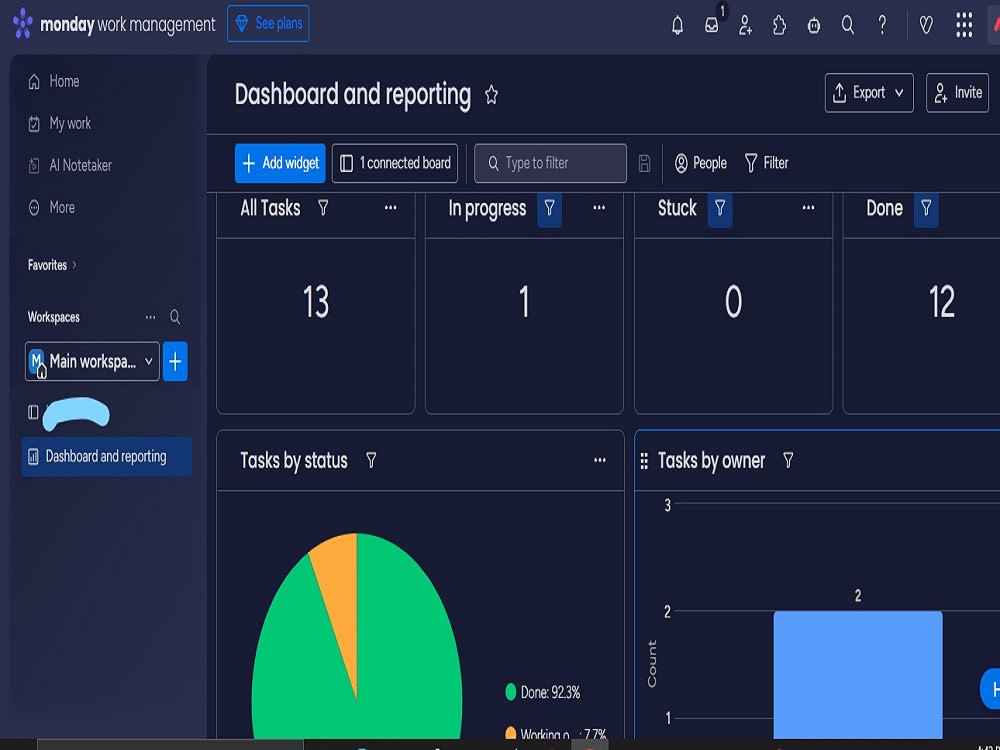
Task: Click the All Tasks count 13
Action: [x=316, y=302]
